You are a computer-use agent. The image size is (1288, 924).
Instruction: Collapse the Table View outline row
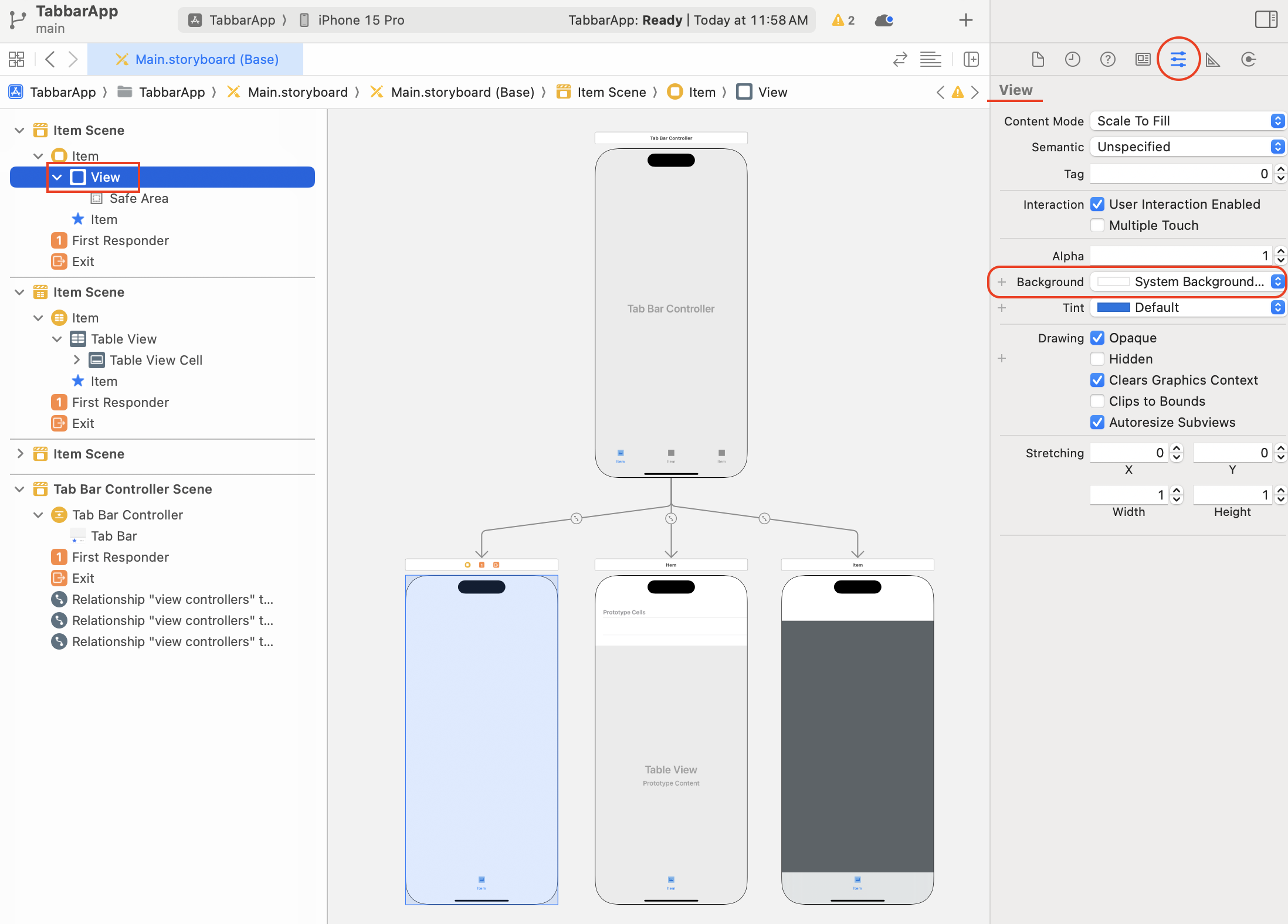57,339
